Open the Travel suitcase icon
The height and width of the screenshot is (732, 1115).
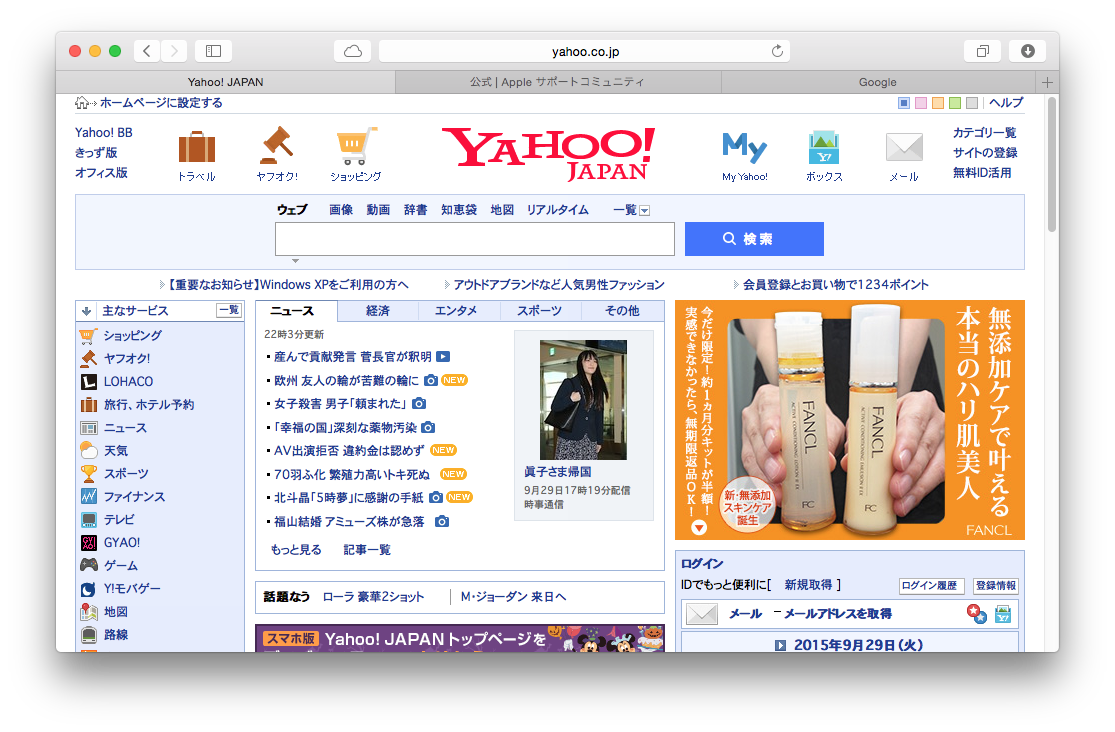coord(196,148)
